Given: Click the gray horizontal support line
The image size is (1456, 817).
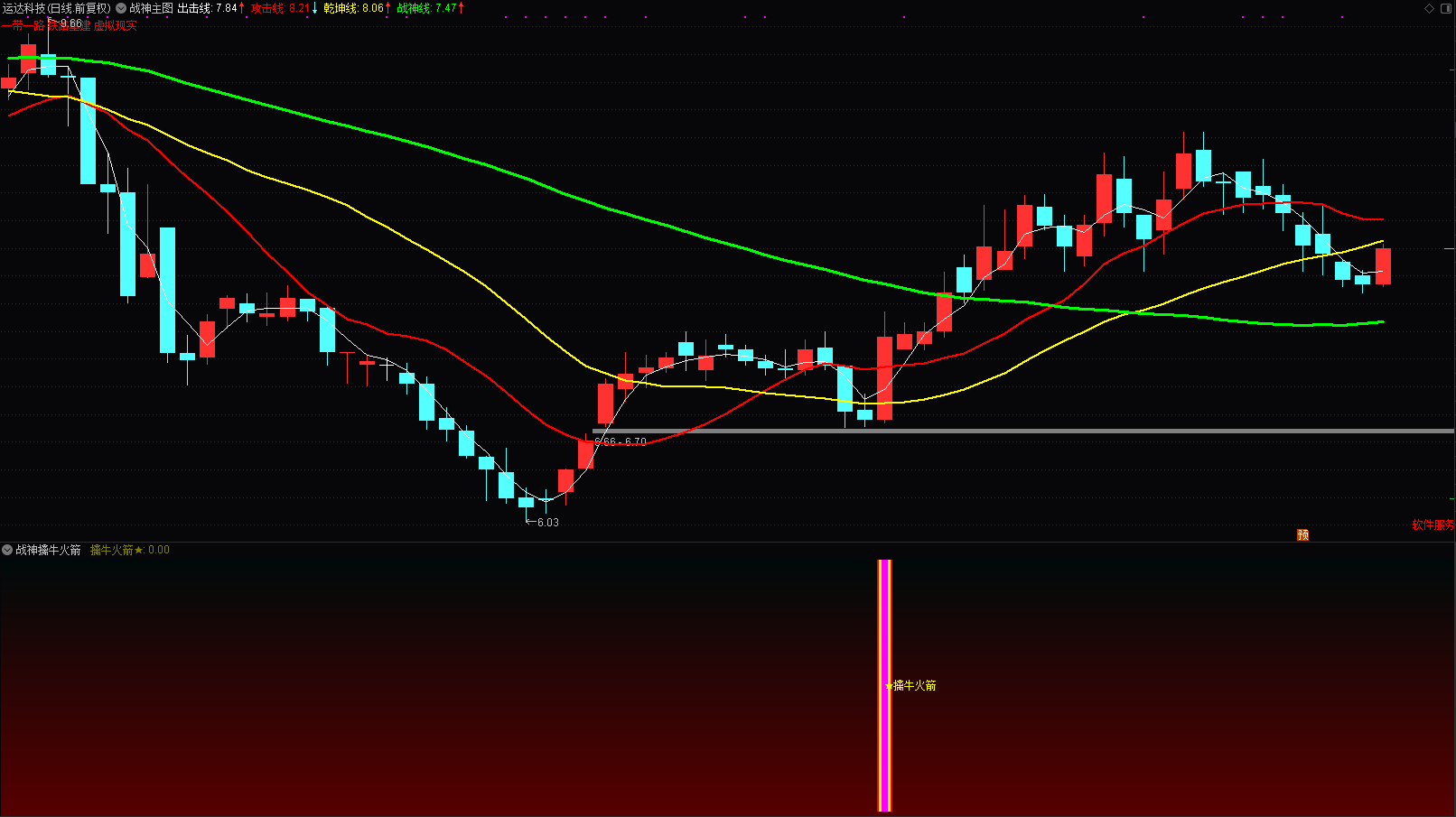Looking at the screenshot, I should click(x=1023, y=431).
